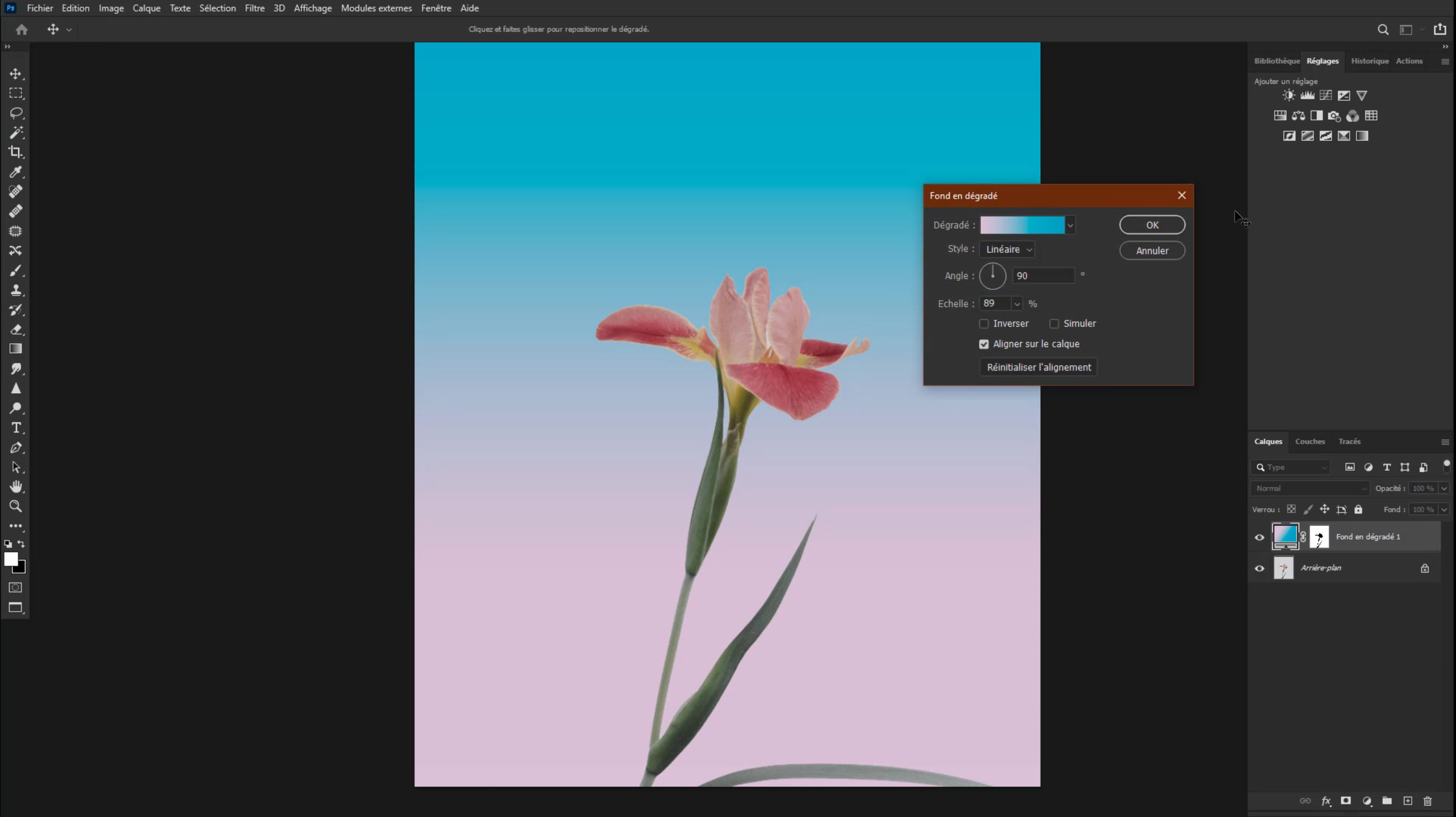Toggle lock all icon in Verrou row
The height and width of the screenshot is (817, 1456).
(x=1358, y=509)
